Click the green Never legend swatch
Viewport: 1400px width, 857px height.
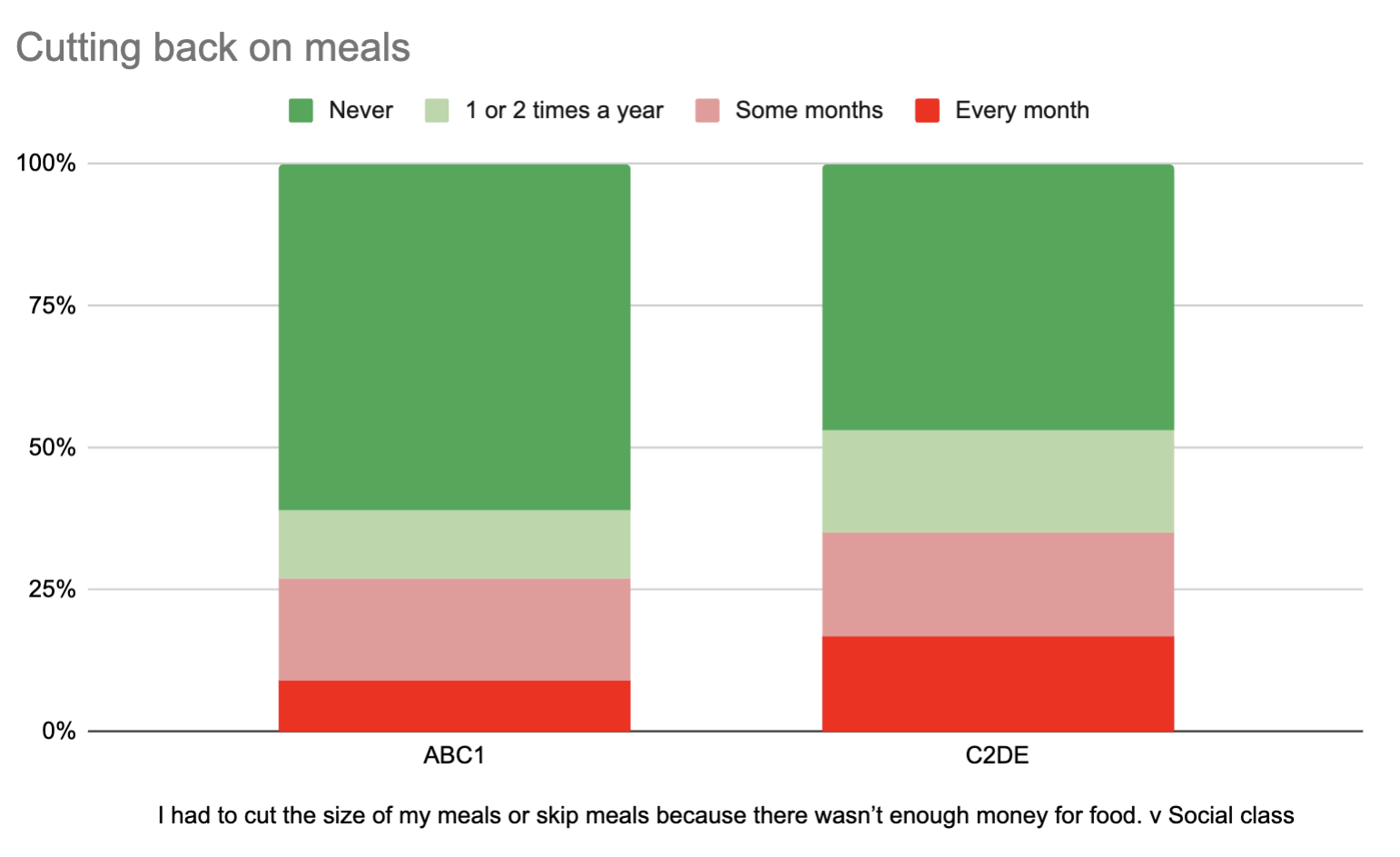click(301, 111)
